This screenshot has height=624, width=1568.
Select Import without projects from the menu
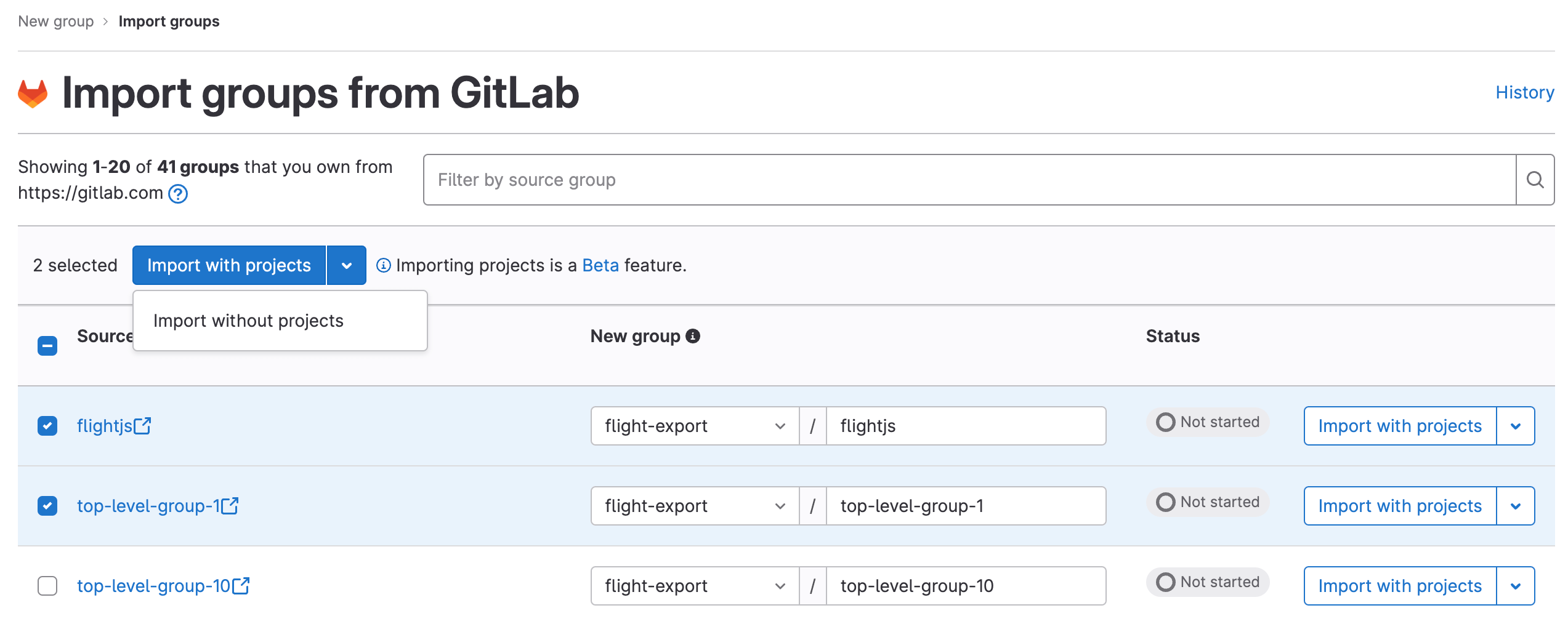coord(249,320)
